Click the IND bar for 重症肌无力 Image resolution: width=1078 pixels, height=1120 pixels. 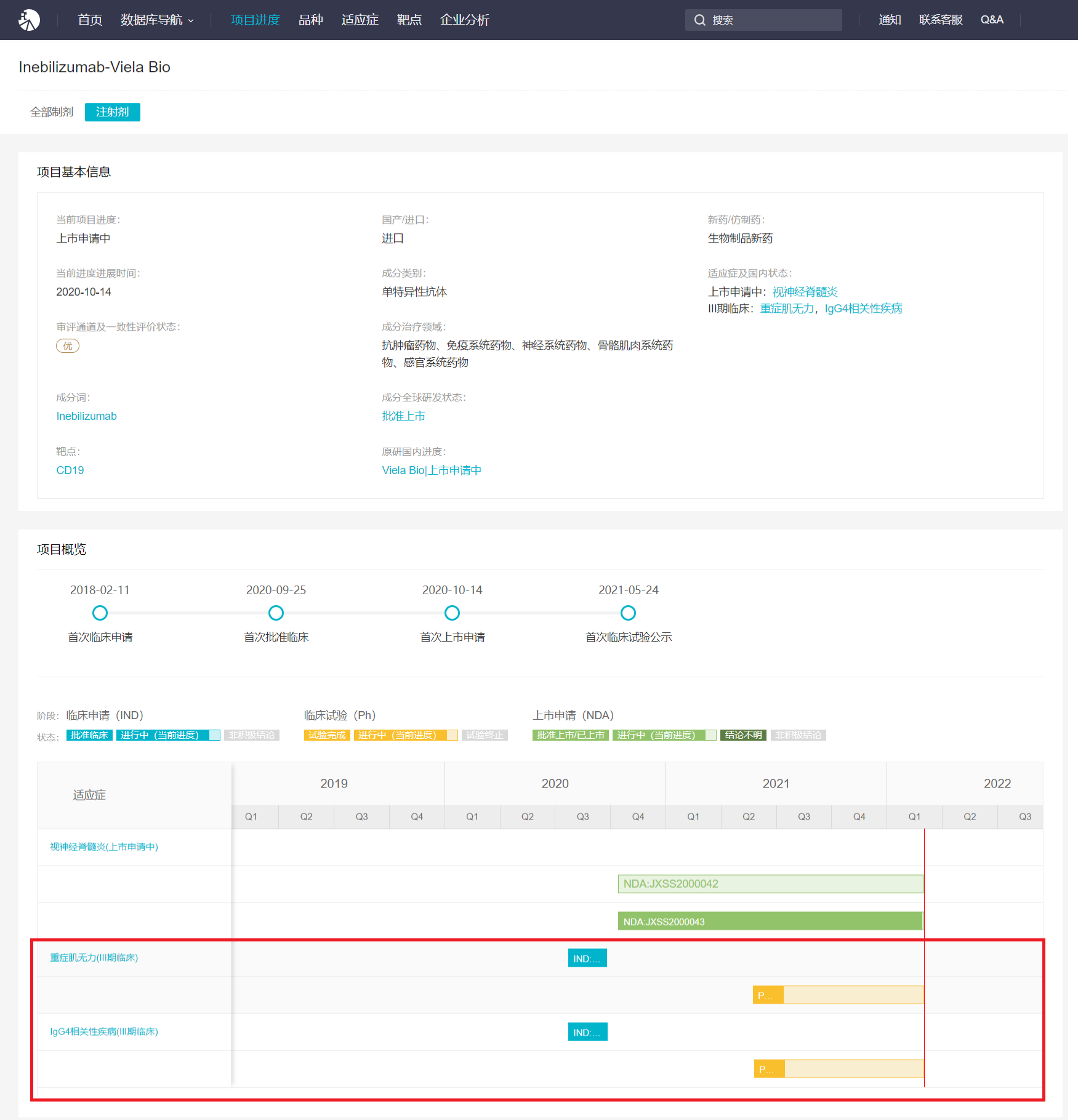(587, 958)
